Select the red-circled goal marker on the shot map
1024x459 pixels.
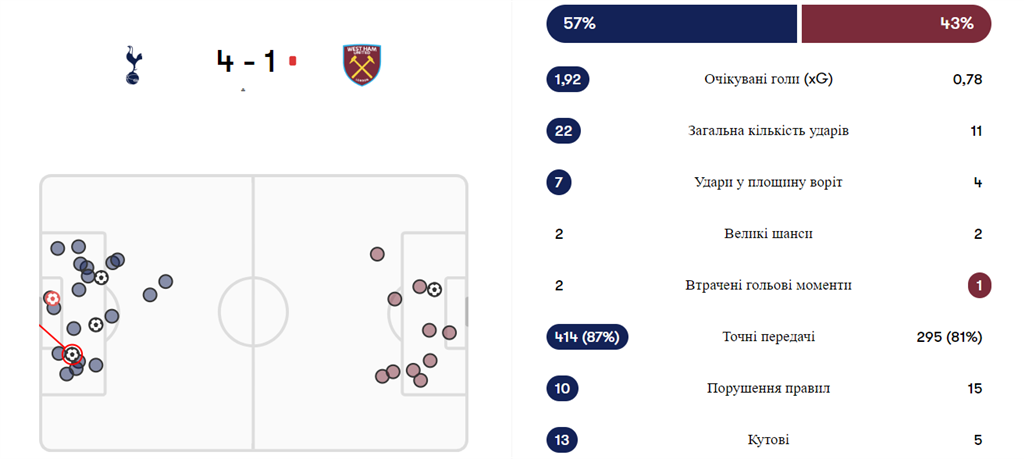click(x=72, y=354)
